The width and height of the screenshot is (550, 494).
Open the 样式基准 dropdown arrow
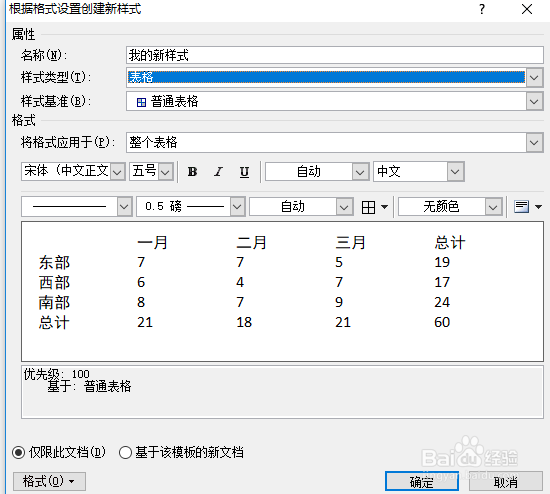534,102
